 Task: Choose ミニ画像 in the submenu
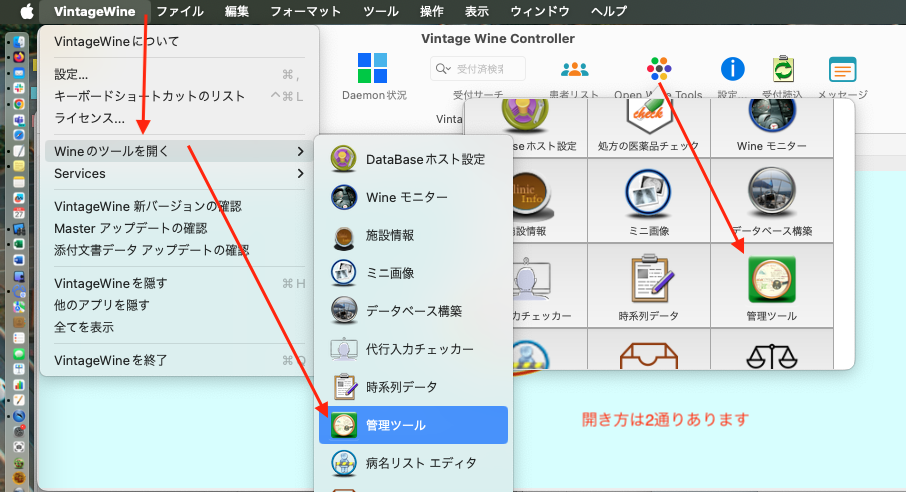point(413,273)
